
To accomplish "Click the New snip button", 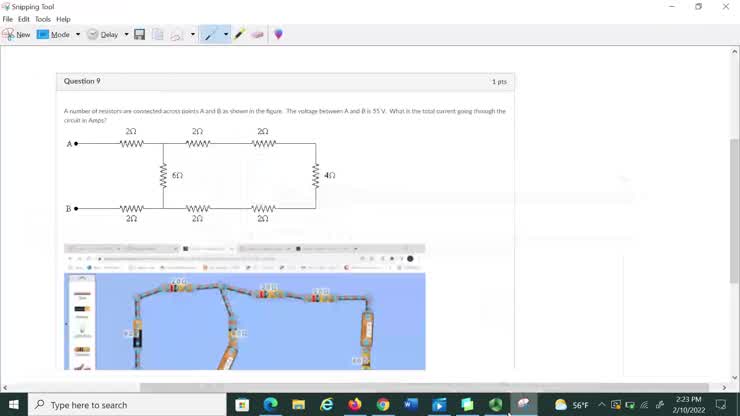I will point(16,34).
